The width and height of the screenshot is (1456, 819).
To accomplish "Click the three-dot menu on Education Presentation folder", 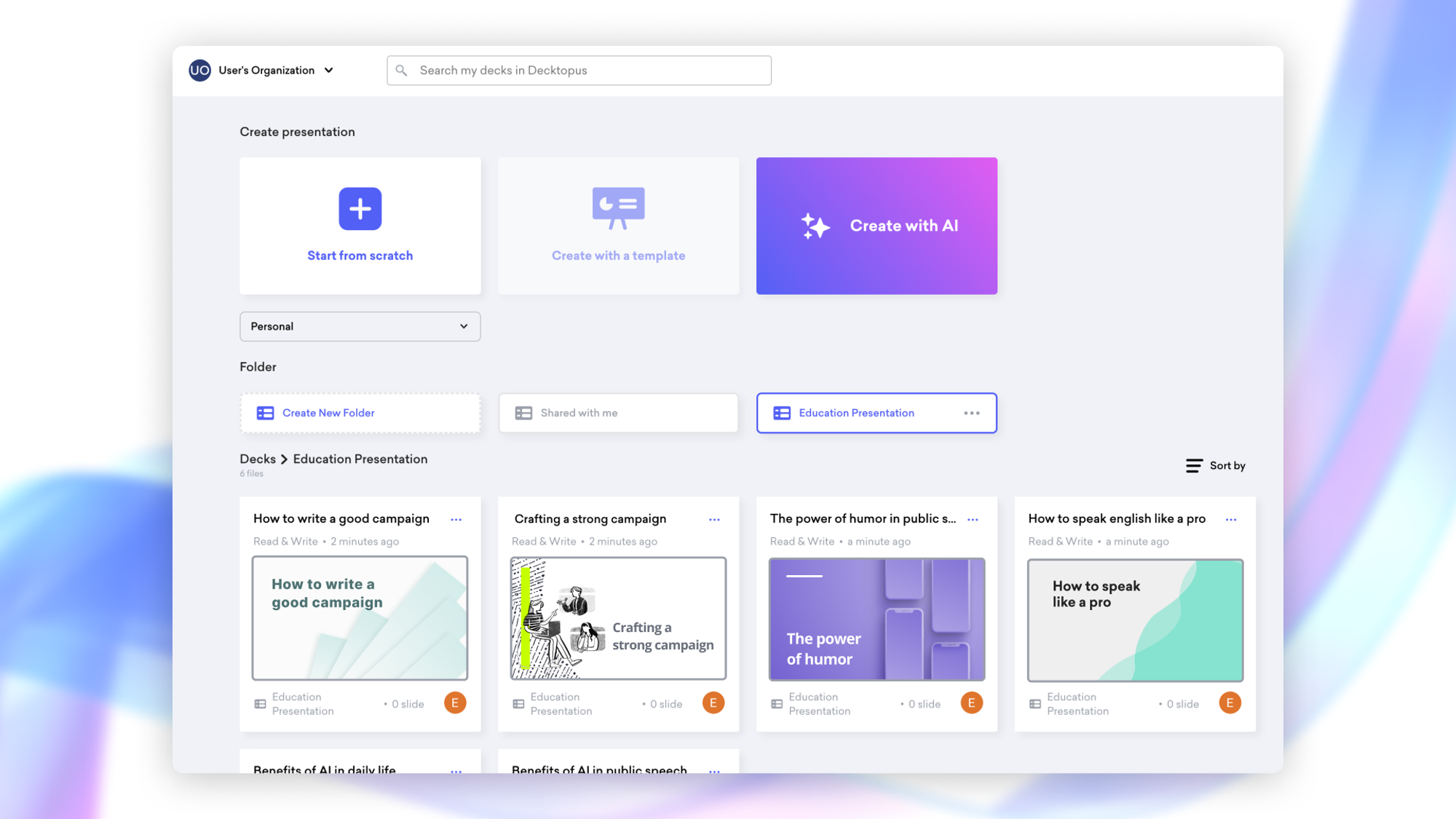I will click(970, 412).
